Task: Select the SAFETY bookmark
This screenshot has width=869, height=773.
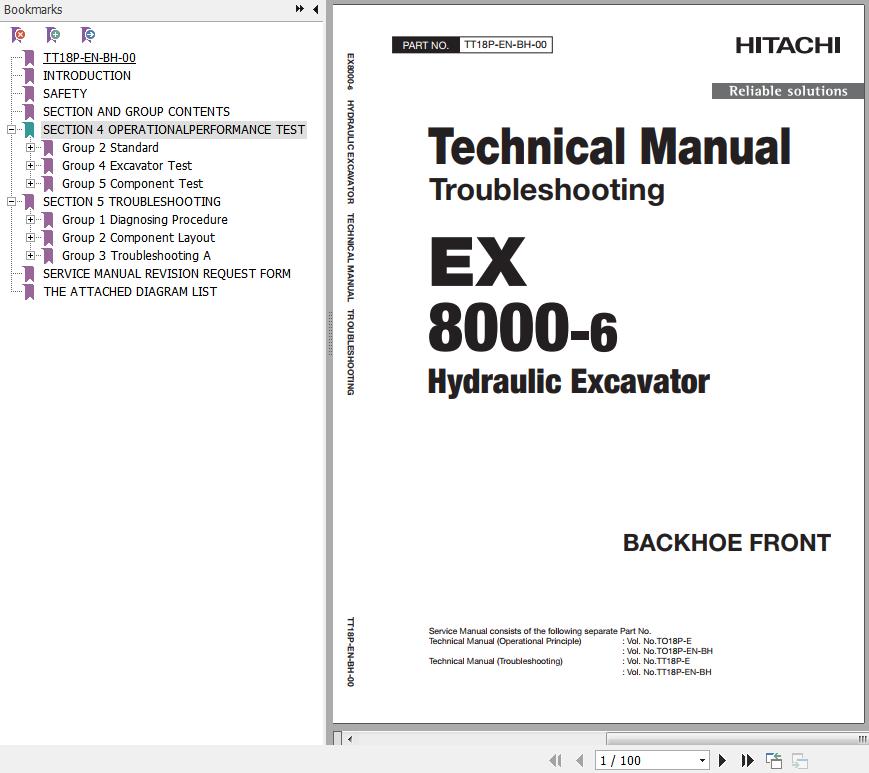Action: [x=65, y=94]
